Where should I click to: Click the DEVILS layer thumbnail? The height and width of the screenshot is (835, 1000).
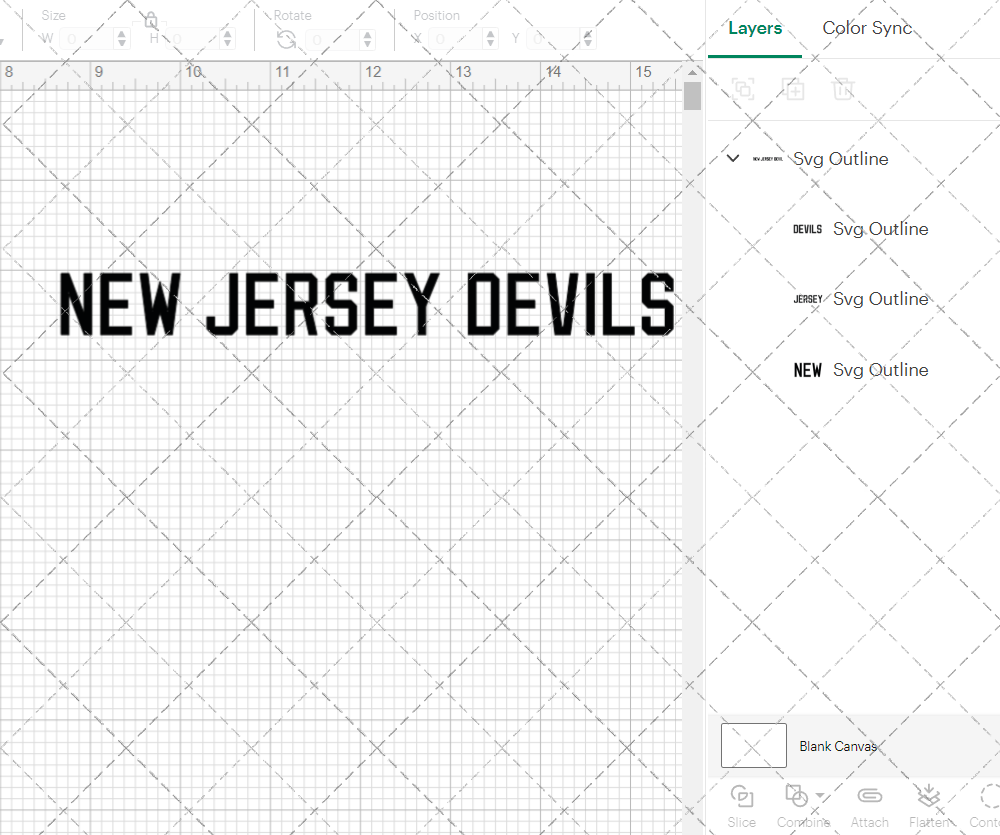click(807, 229)
